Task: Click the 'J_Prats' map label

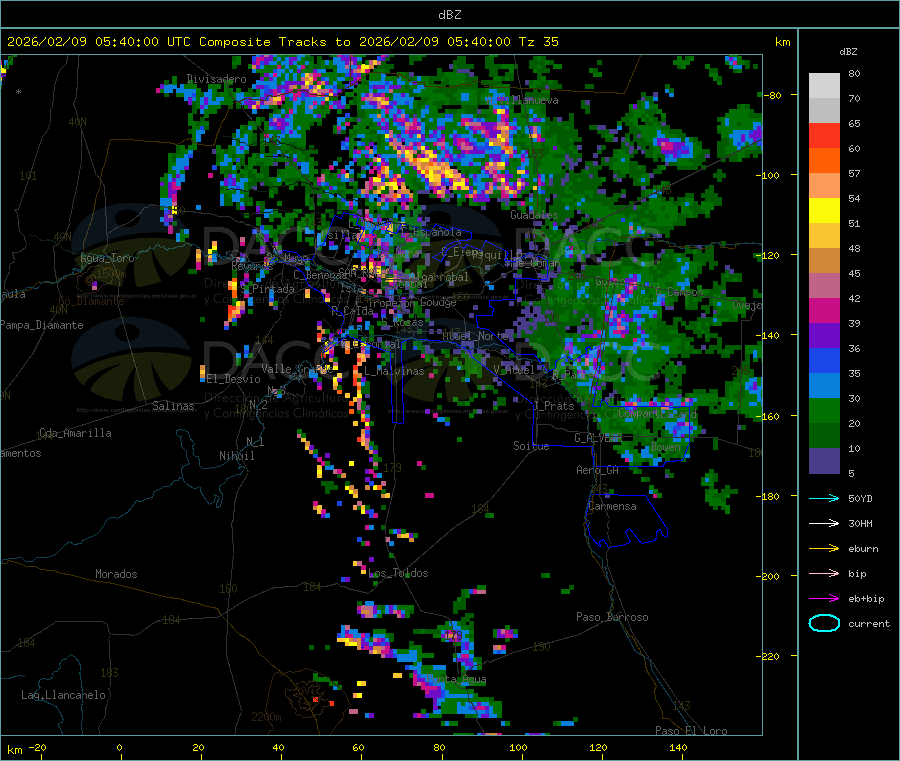Action: [553, 405]
